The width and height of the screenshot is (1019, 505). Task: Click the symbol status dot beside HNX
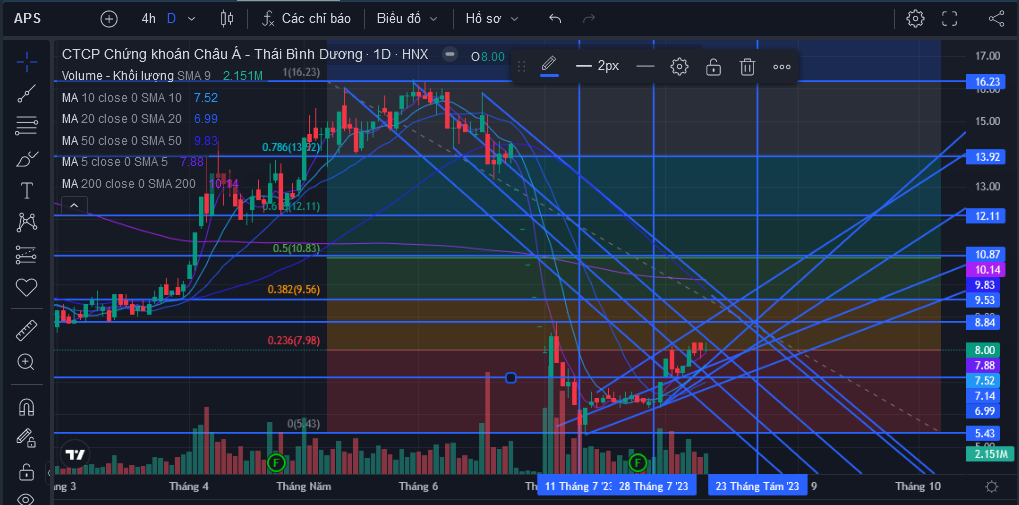450,55
